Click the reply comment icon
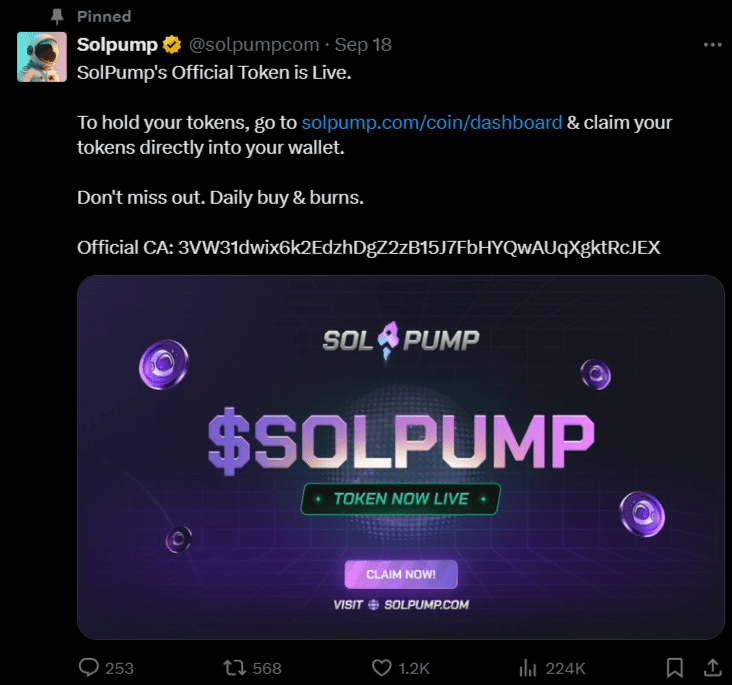The image size is (732, 685). click(x=90, y=667)
